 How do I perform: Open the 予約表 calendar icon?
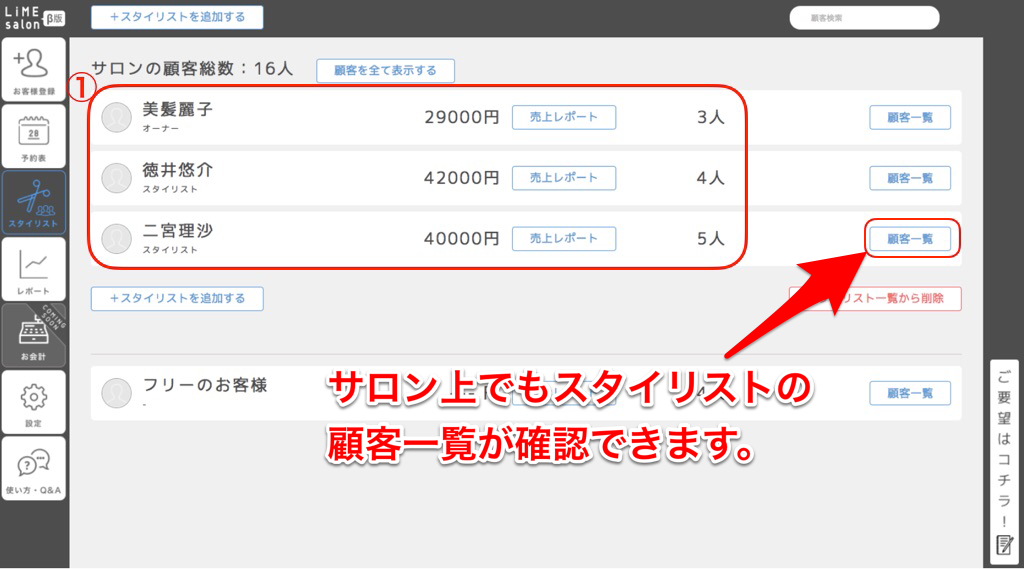pyautogui.click(x=34, y=135)
